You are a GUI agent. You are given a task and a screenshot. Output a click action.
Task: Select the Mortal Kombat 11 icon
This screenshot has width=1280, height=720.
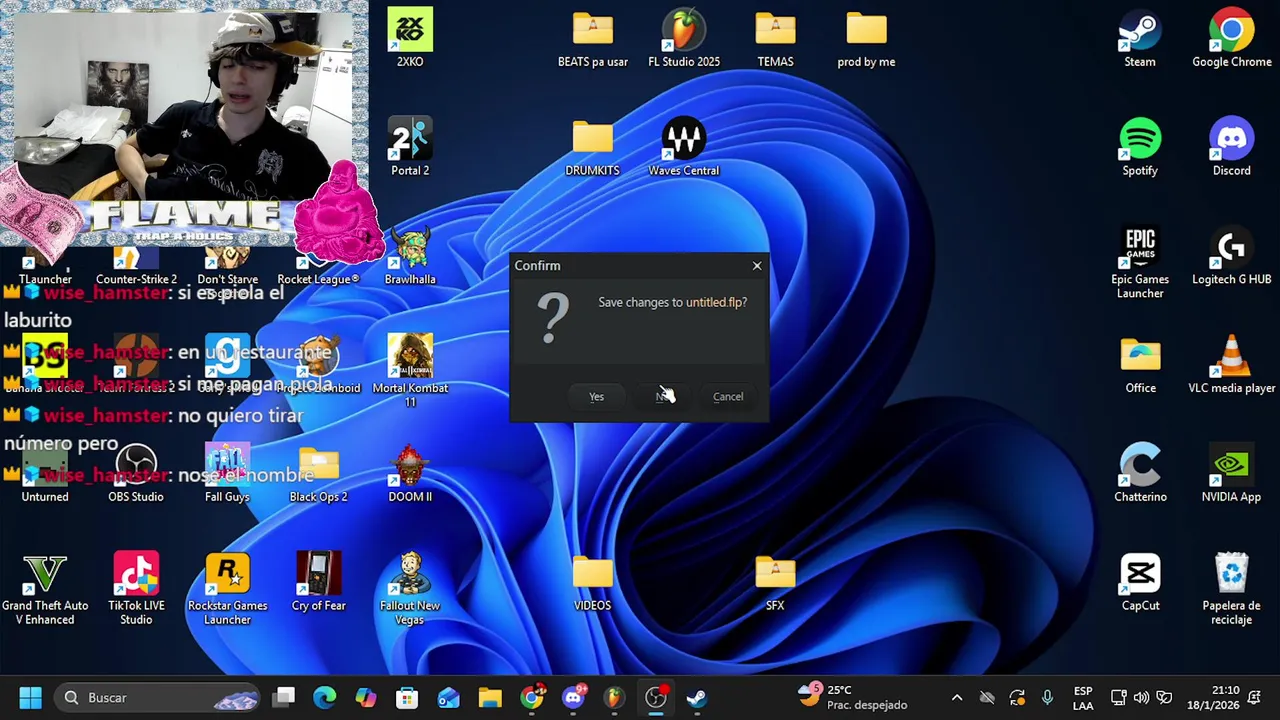410,371
